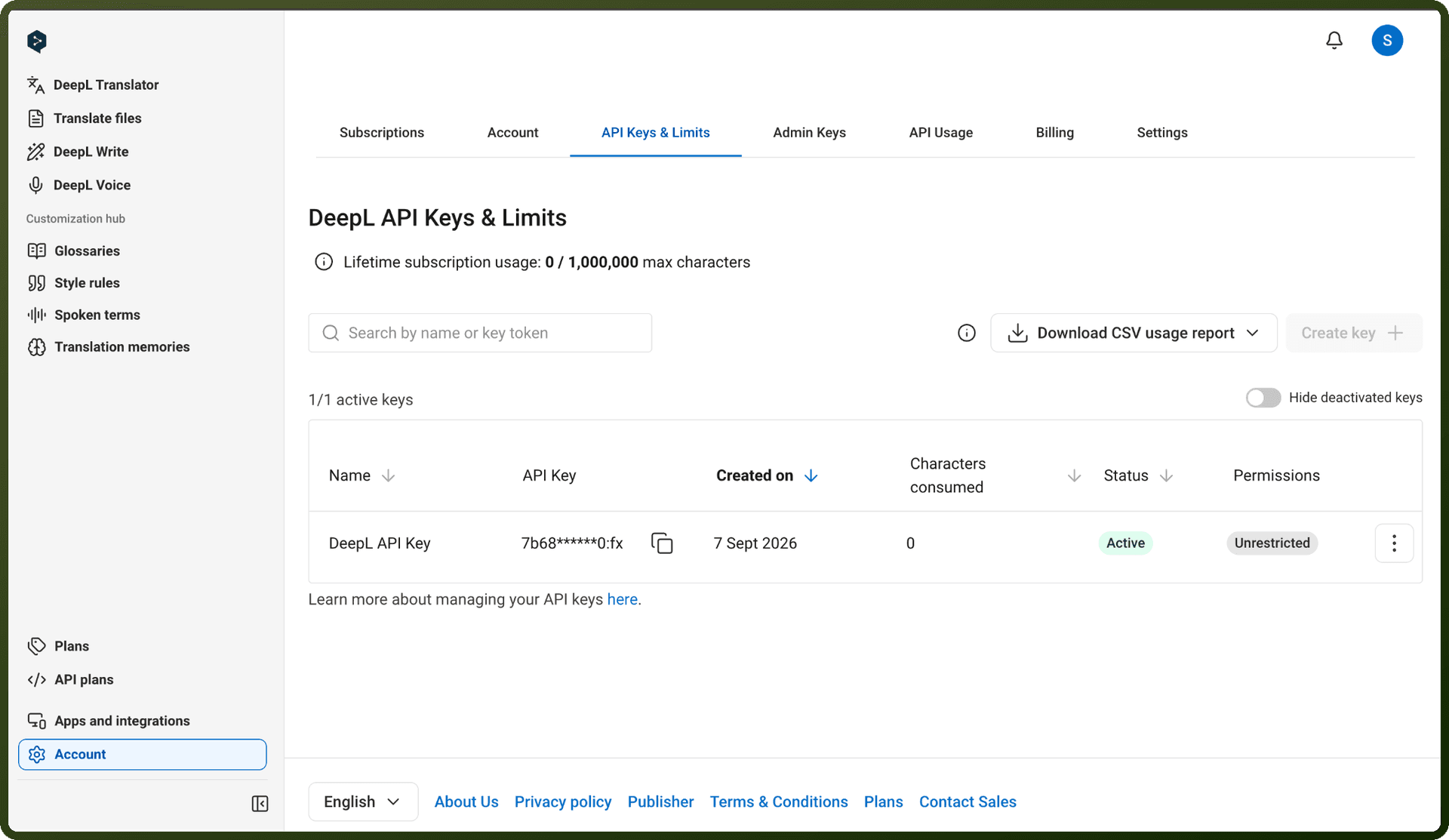Click the DeepL API Key name cell
The image size is (1449, 840).
point(380,543)
